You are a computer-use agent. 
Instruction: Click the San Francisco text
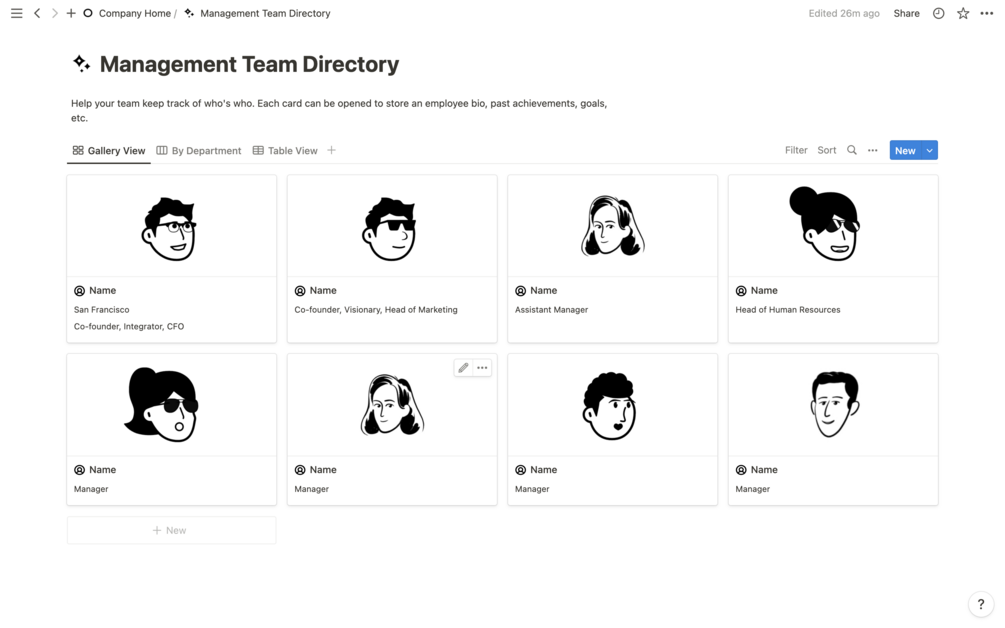tap(101, 310)
